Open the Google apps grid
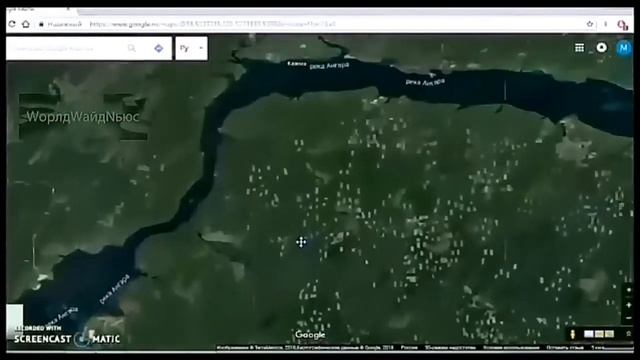The image size is (640, 360). [x=580, y=48]
